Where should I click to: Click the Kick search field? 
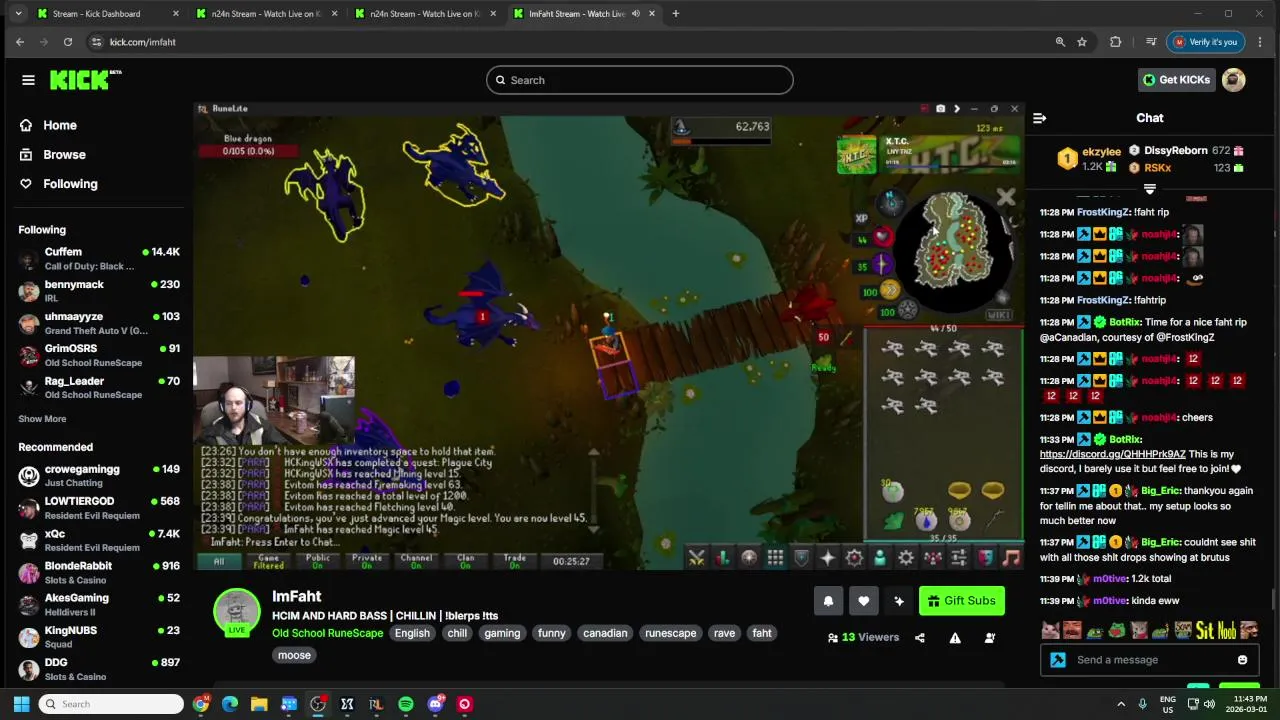point(640,80)
